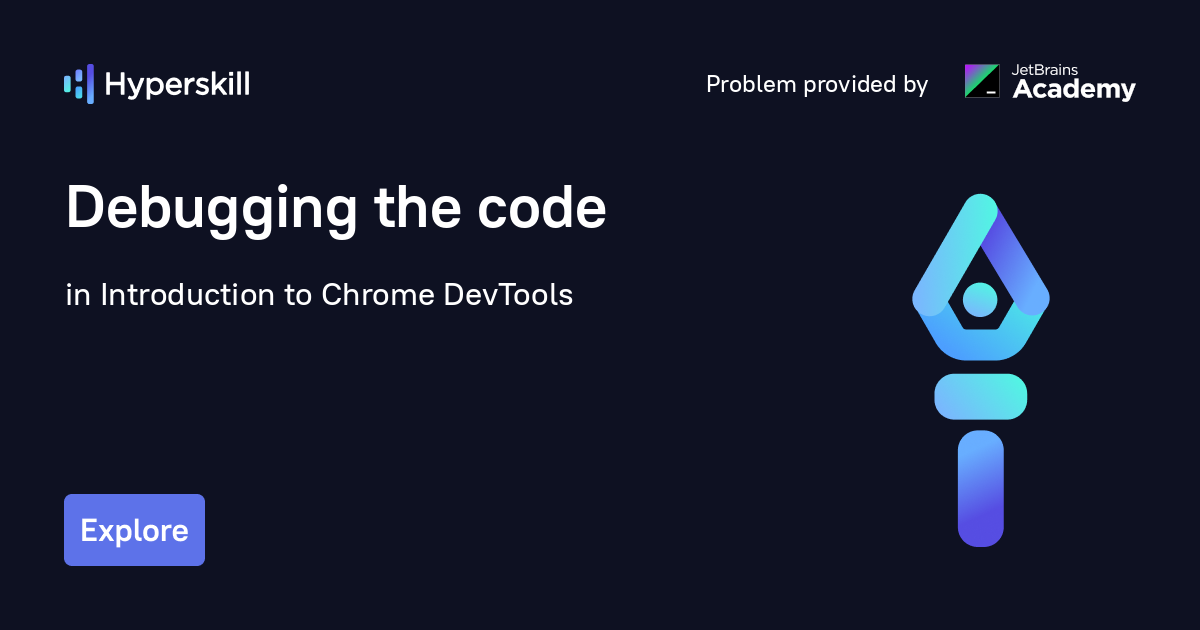The height and width of the screenshot is (630, 1200).
Task: Click the Hyperskill wordmark text
Action: [177, 85]
